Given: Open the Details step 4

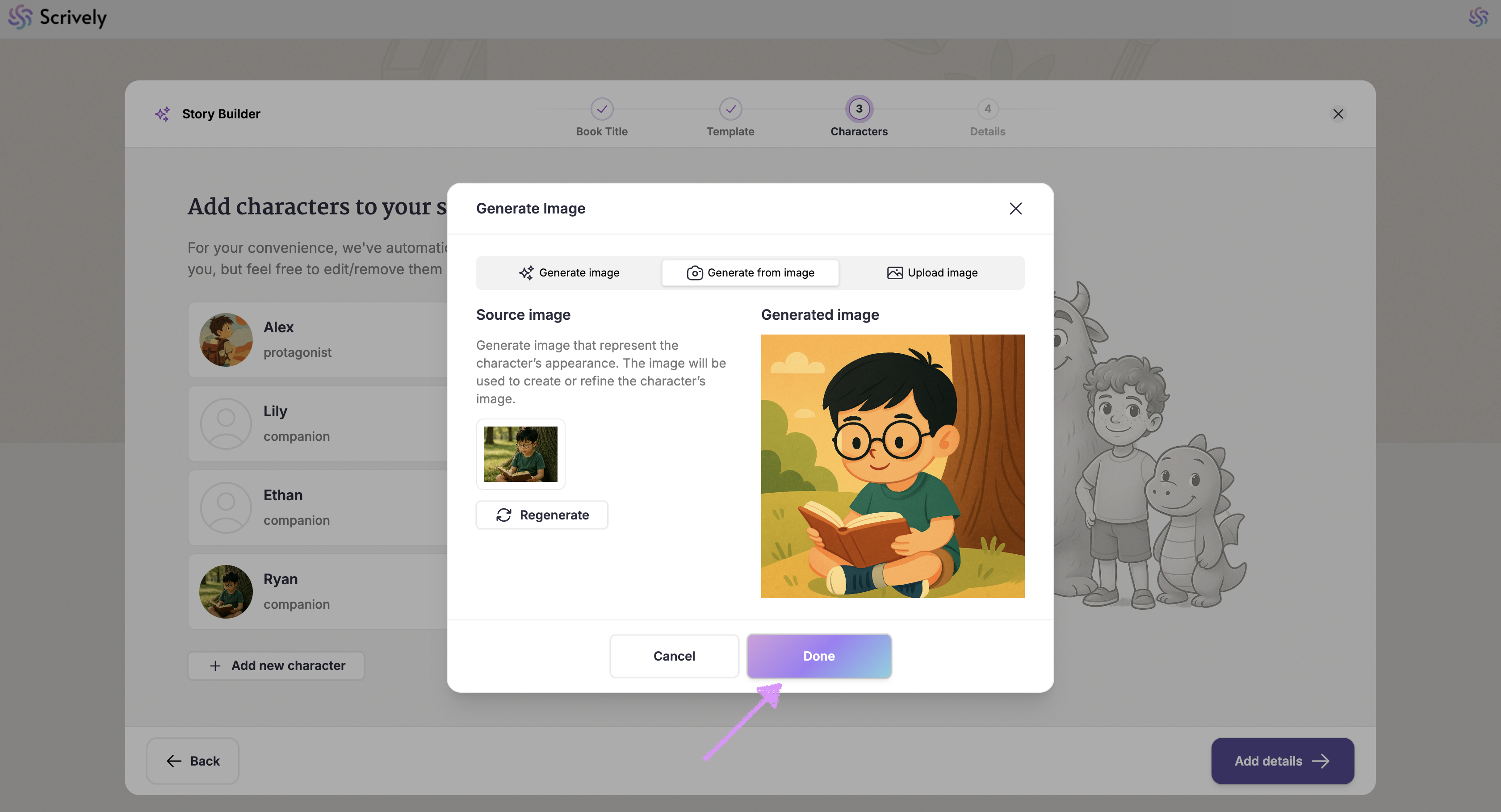Looking at the screenshot, I should click(x=987, y=109).
